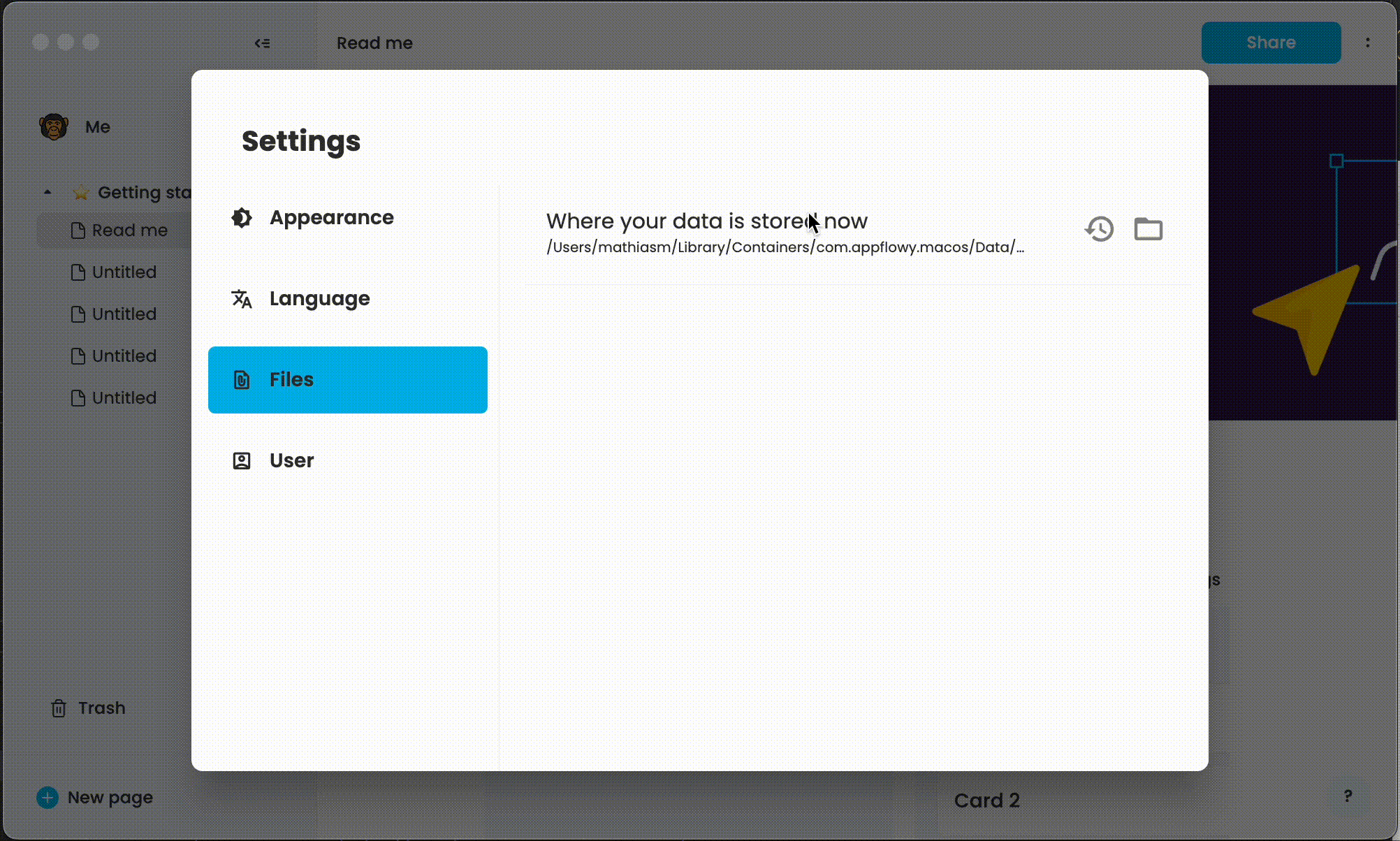1400x841 pixels.
Task: Open the Read me page in sidebar
Action: point(129,231)
